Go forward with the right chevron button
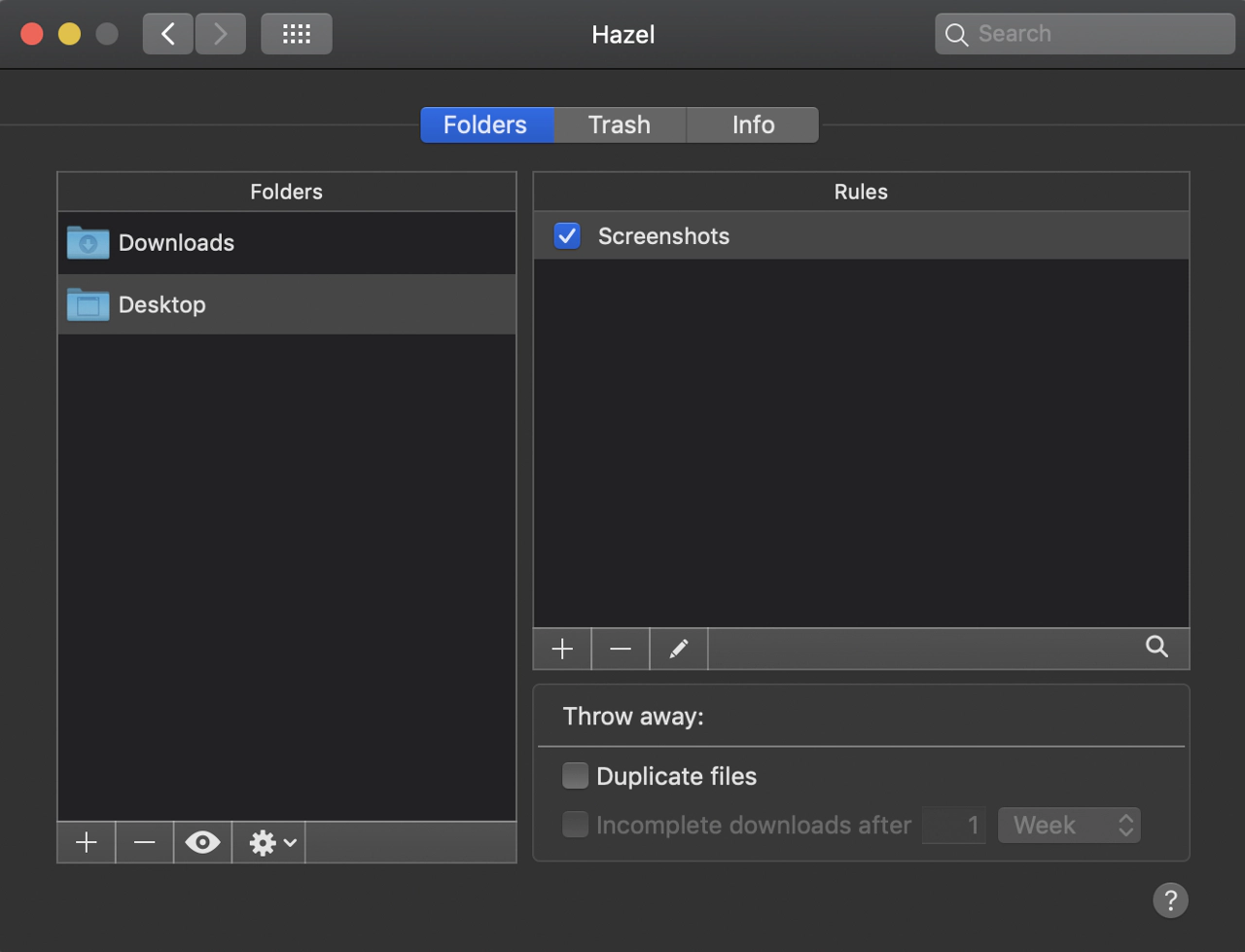The height and width of the screenshot is (952, 1245). [221, 34]
